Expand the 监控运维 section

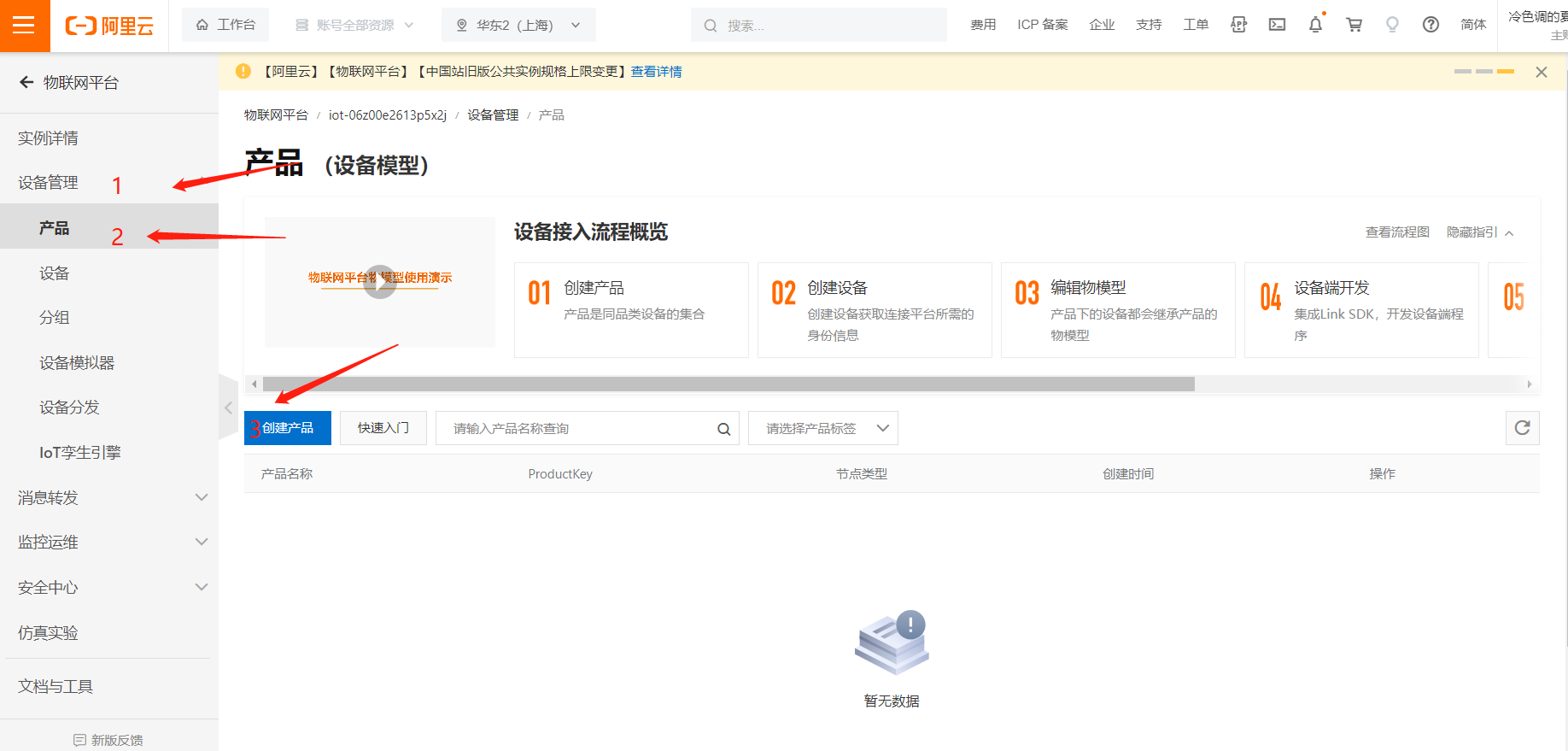click(109, 542)
